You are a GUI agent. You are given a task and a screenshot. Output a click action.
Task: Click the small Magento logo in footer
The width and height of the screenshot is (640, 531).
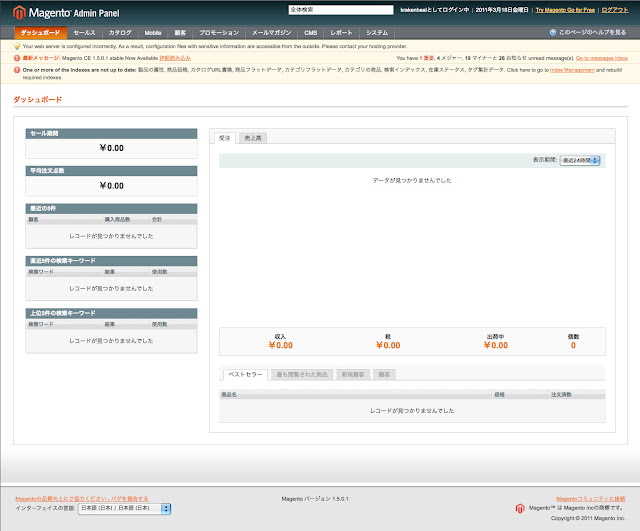pos(520,509)
